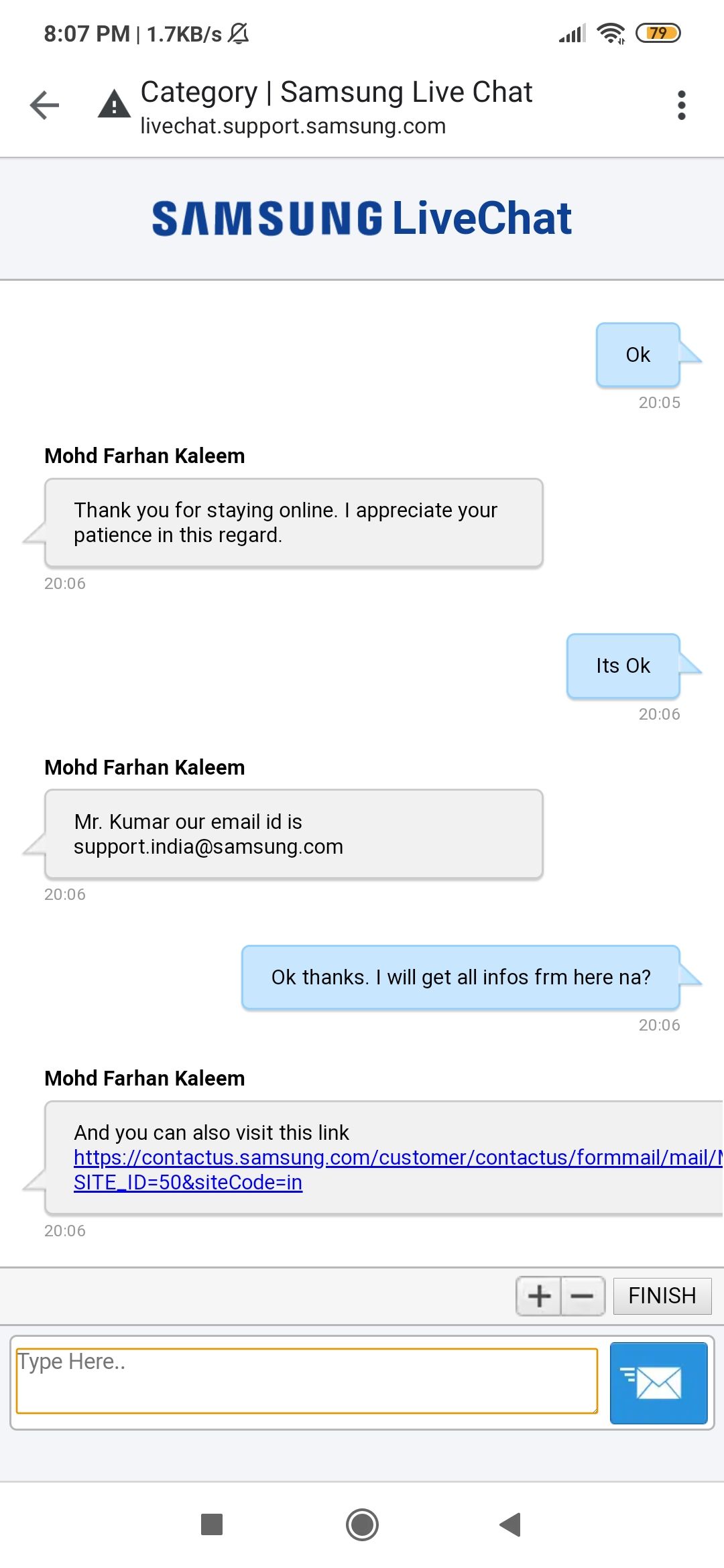The image size is (724, 1568).
Task: Send message with the envelope button
Action: click(x=658, y=1383)
